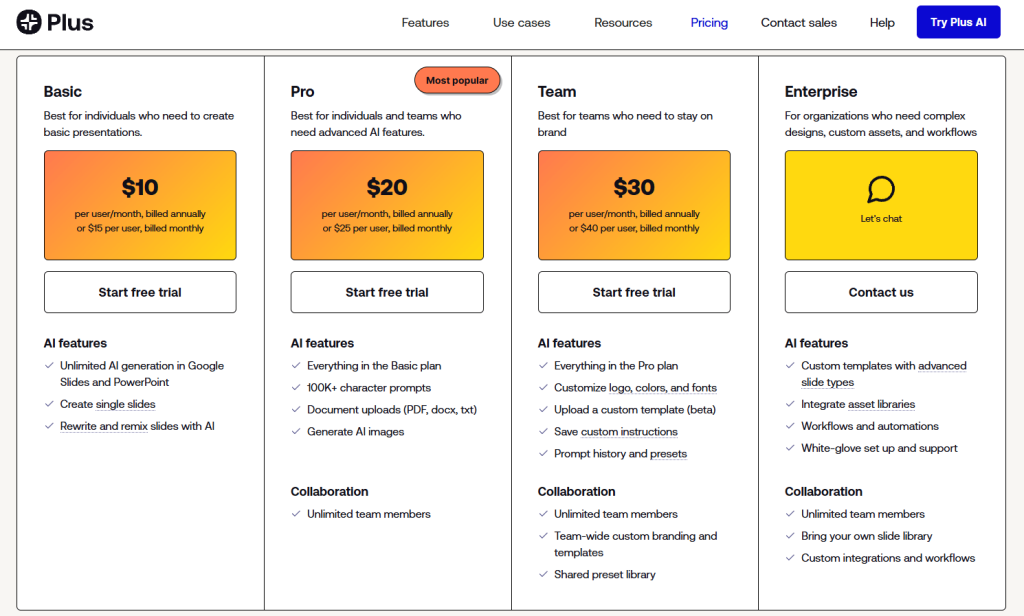Click the Contact sales link
Image resolution: width=1024 pixels, height=616 pixels.
[798, 23]
